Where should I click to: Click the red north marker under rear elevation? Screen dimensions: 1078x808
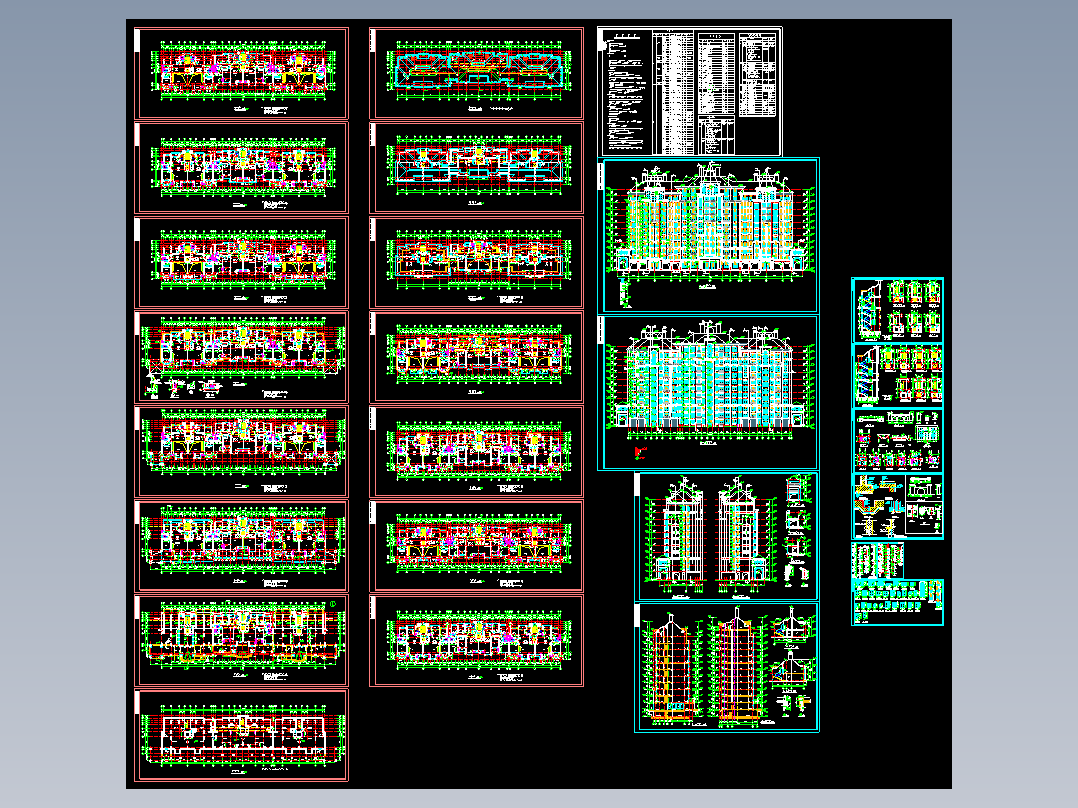tap(641, 452)
